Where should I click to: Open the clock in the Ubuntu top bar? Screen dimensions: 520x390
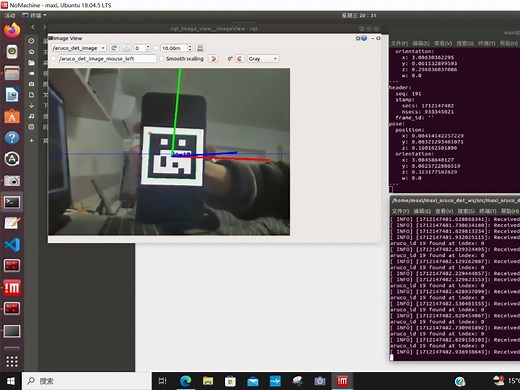tap(359, 15)
